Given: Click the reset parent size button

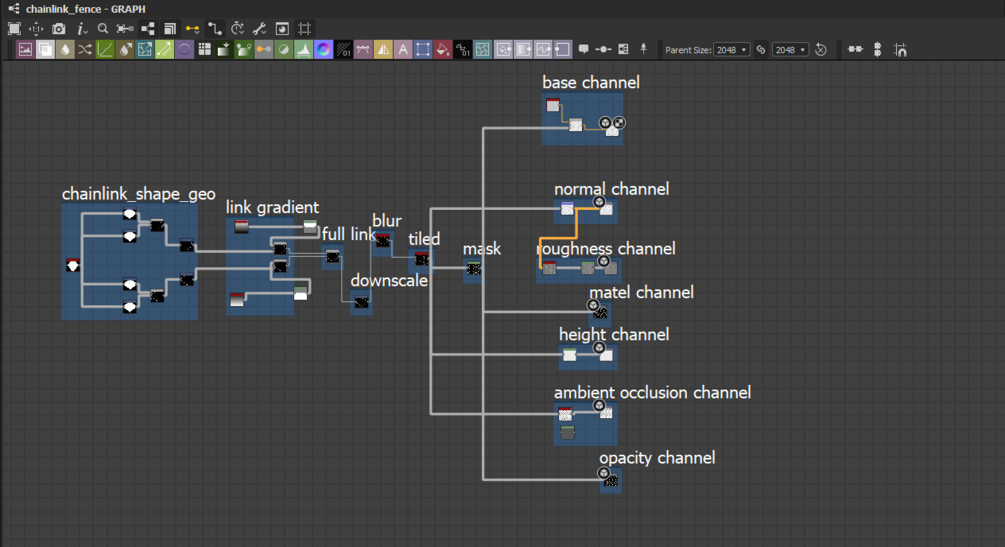Looking at the screenshot, I should coord(820,49).
